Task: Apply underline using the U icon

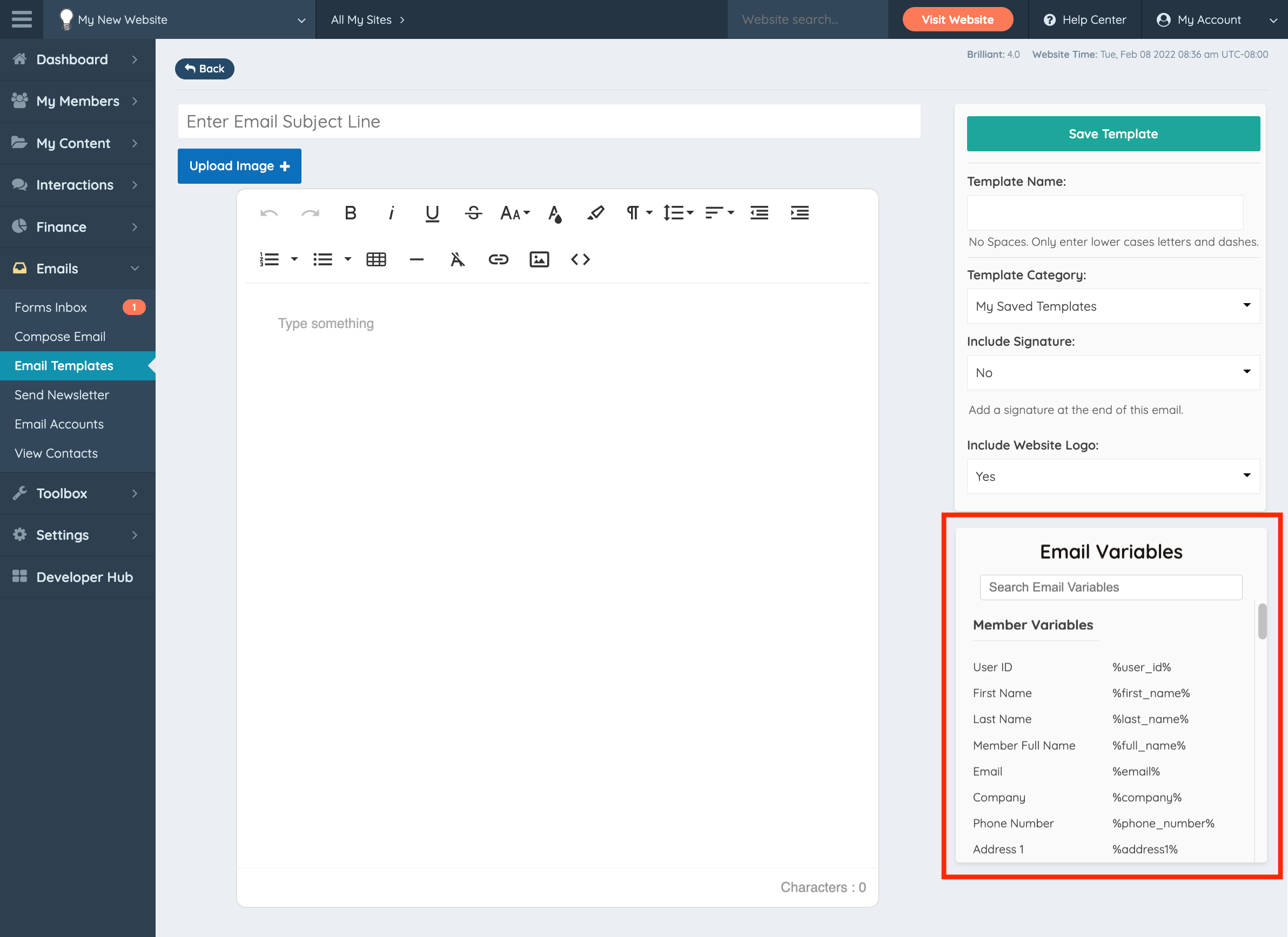Action: pyautogui.click(x=432, y=213)
